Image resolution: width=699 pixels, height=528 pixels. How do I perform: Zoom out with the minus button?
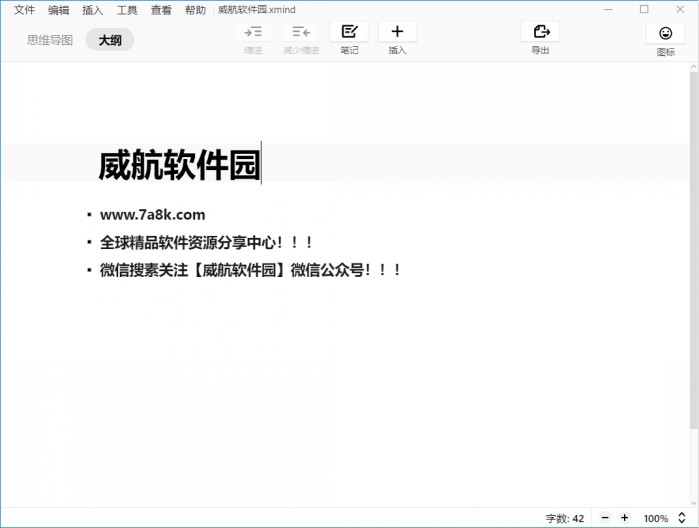coord(605,518)
